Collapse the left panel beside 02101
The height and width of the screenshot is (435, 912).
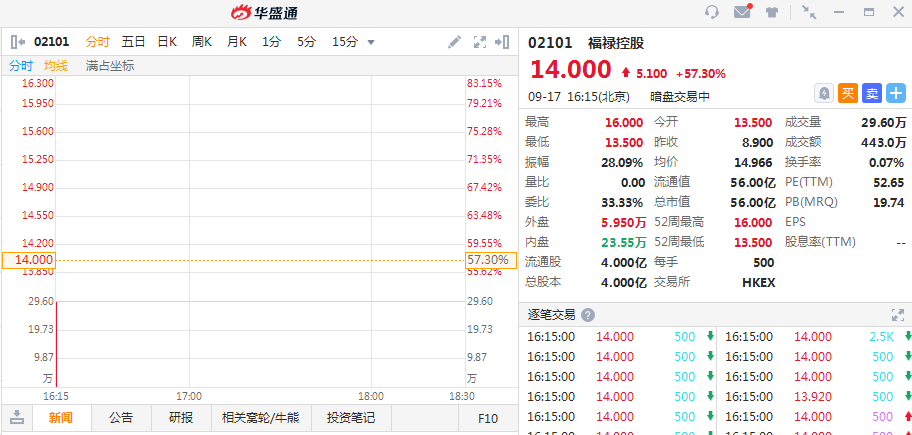click(18, 42)
